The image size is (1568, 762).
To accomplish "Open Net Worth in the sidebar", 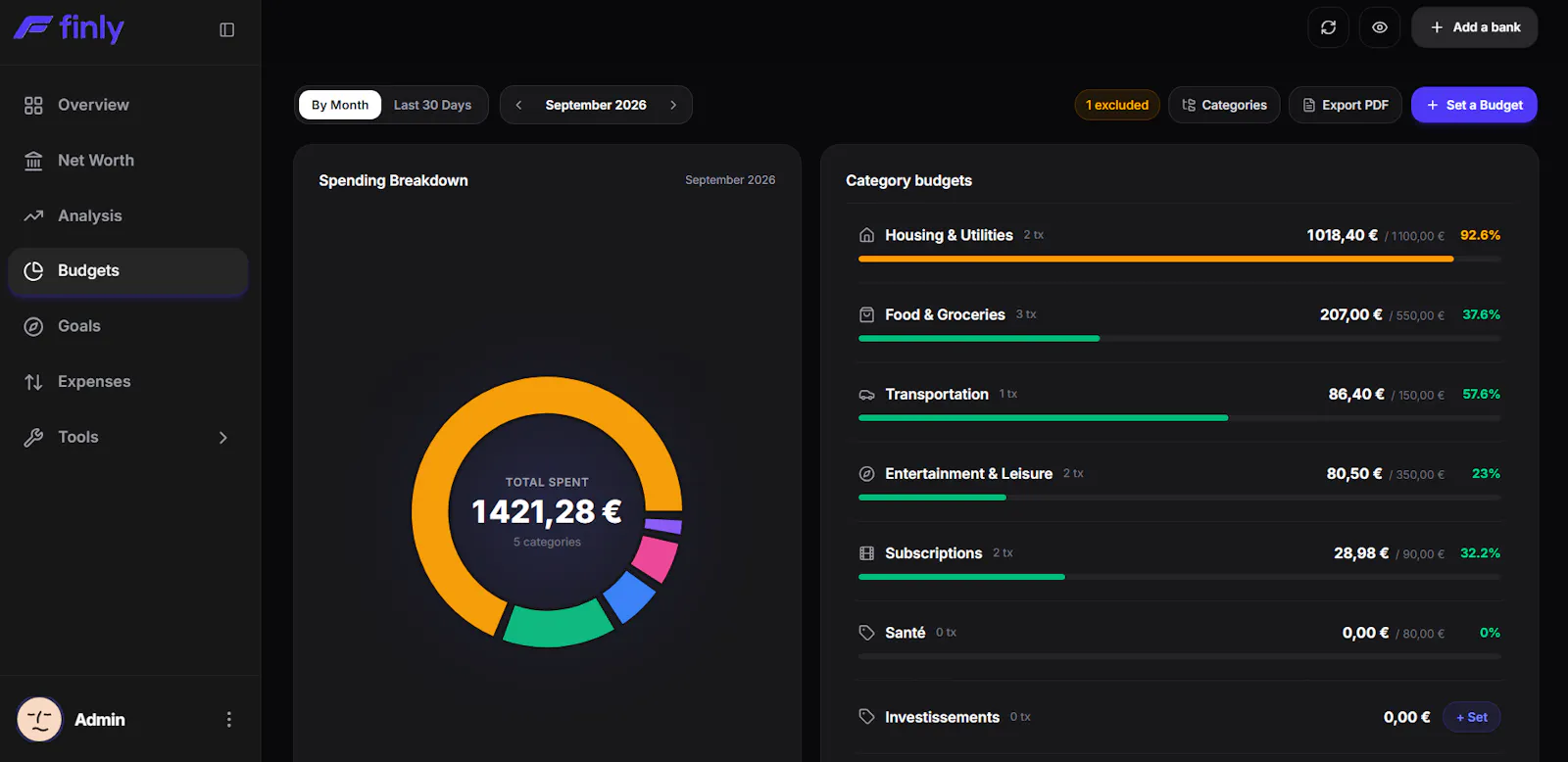I will [x=128, y=161].
